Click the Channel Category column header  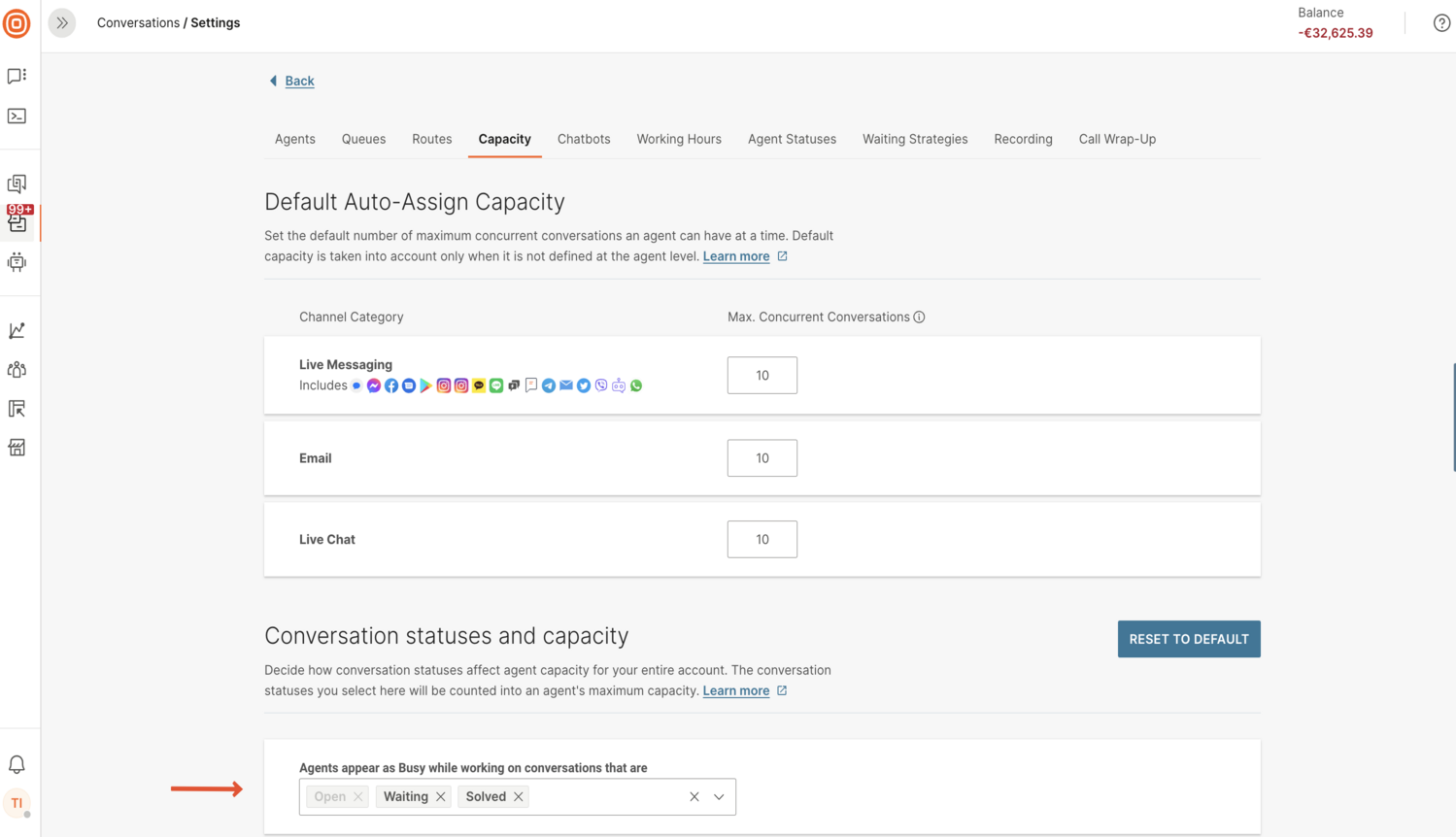[x=352, y=318]
